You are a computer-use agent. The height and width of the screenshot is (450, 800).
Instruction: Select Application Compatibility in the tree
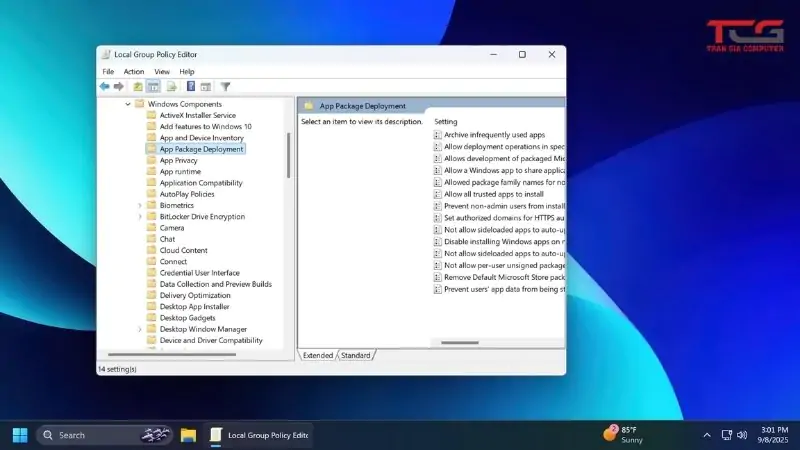201,183
